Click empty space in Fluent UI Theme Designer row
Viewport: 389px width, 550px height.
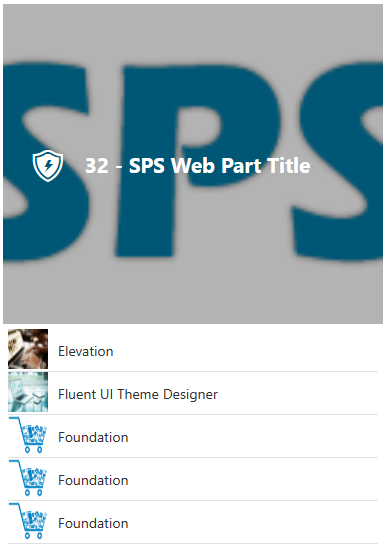point(298,394)
